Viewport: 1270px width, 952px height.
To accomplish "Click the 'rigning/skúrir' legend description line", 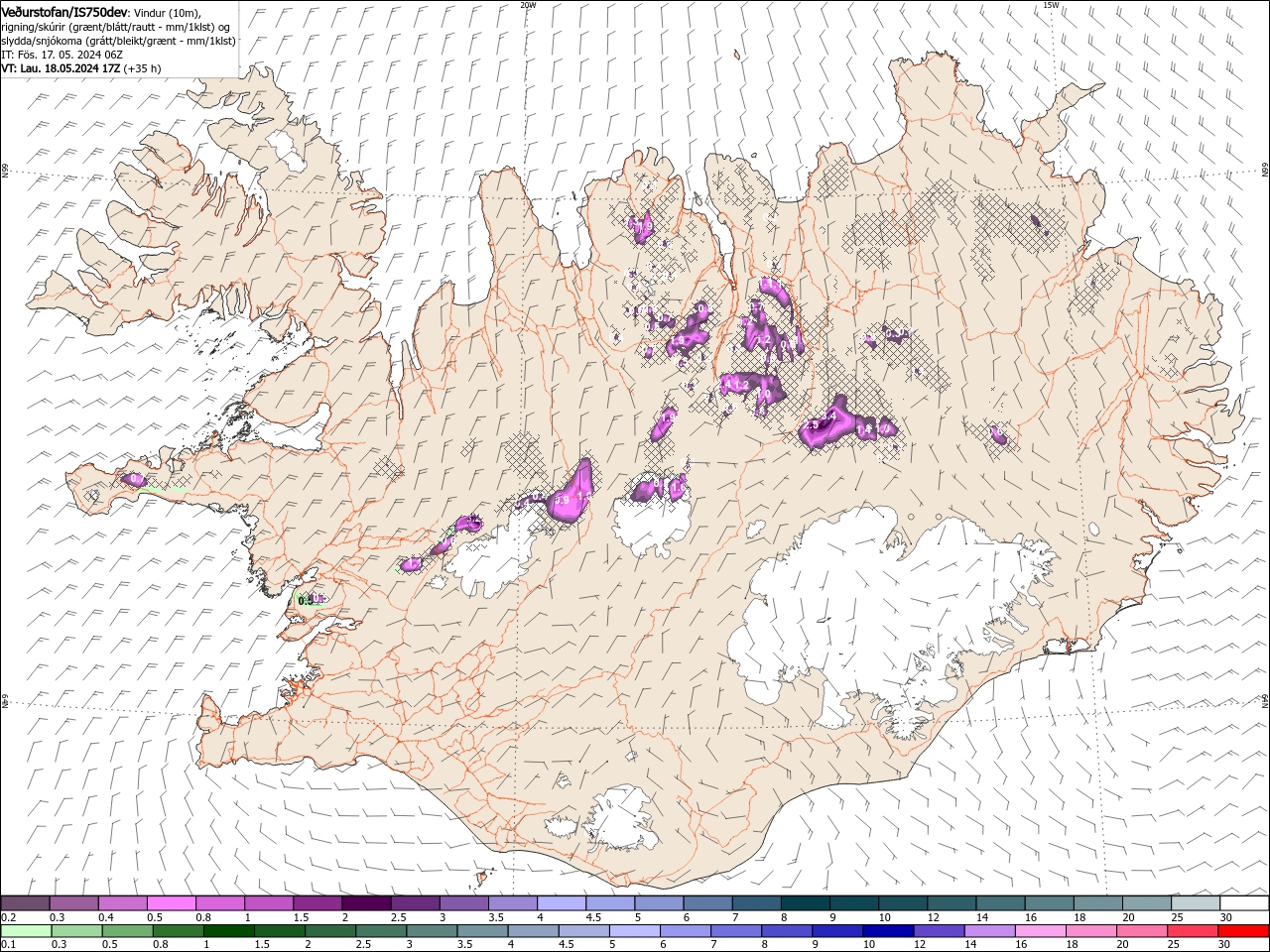I will coord(116,26).
